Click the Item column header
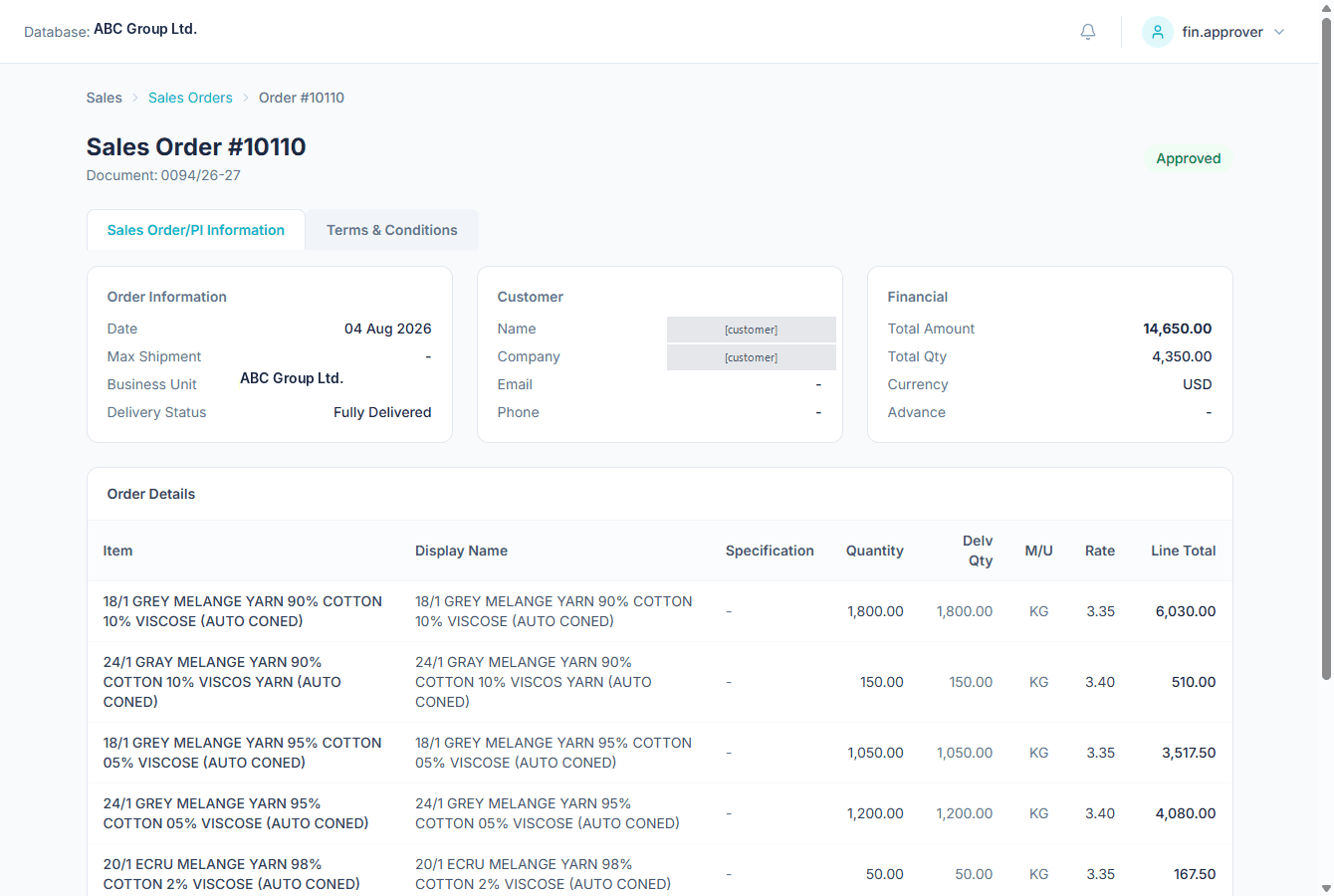 [117, 551]
